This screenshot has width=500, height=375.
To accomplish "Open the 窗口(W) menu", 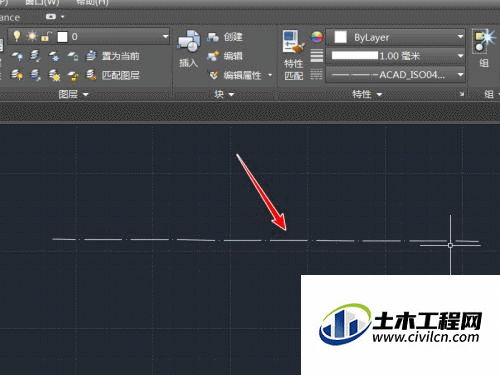I will pos(42,3).
